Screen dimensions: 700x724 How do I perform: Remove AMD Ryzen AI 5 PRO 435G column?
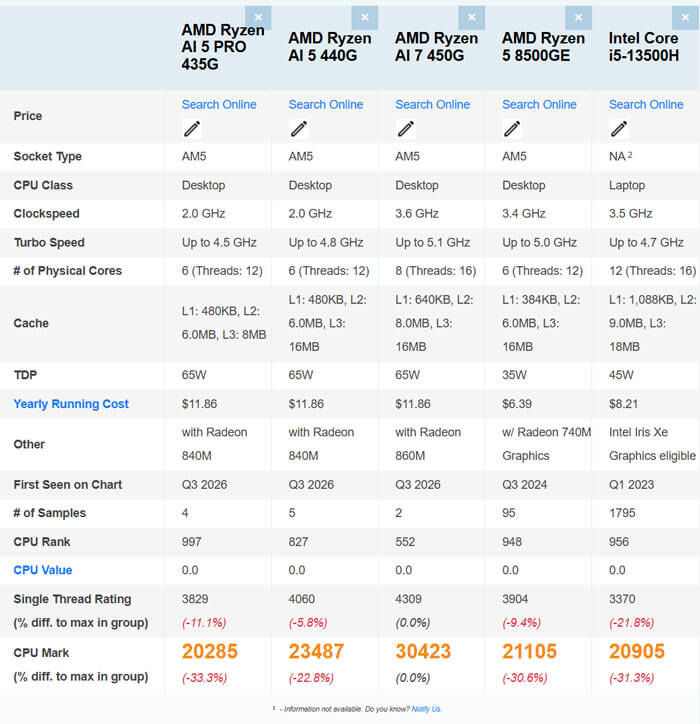tap(258, 18)
